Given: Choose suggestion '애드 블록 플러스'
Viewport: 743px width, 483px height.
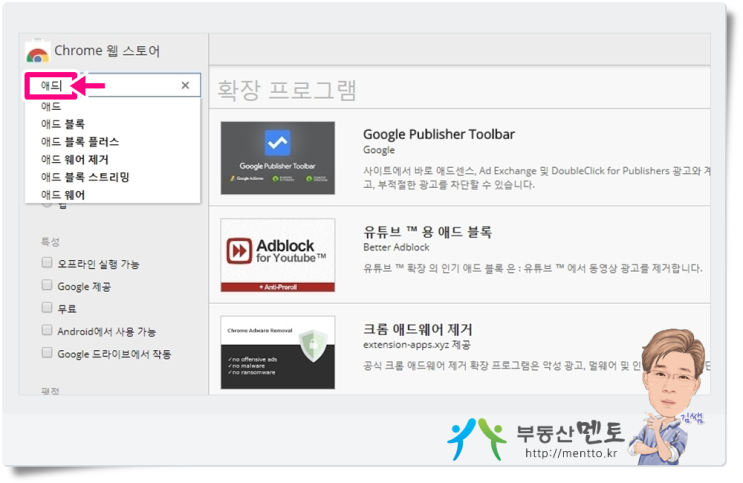Looking at the screenshot, I should (x=80, y=142).
